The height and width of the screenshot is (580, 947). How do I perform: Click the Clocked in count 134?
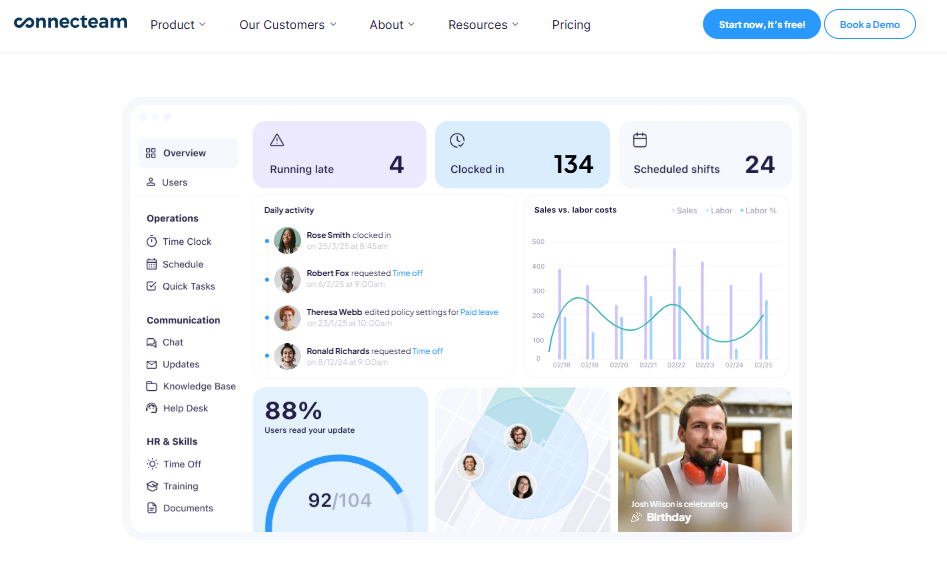tap(574, 164)
